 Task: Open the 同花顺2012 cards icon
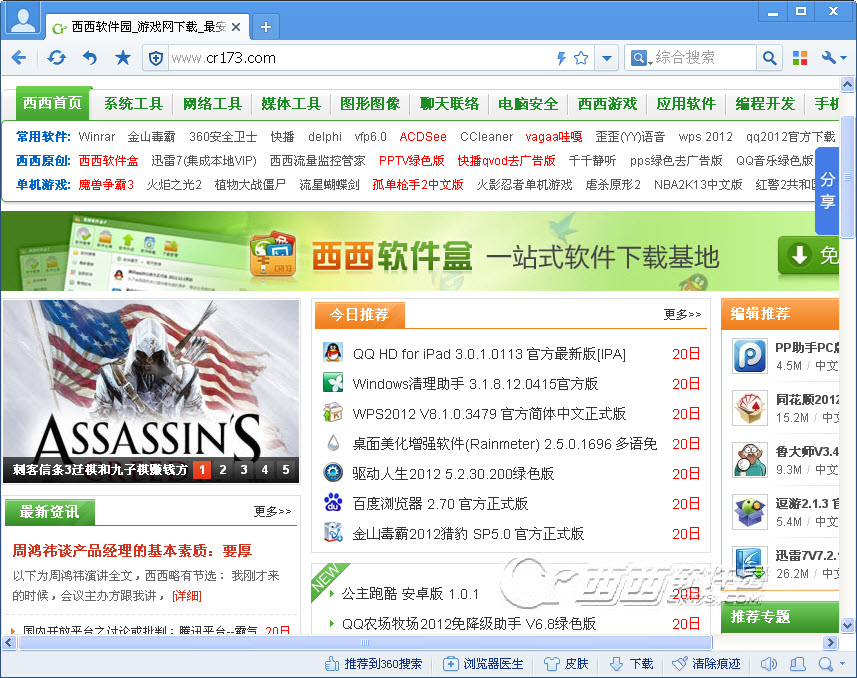[750, 408]
